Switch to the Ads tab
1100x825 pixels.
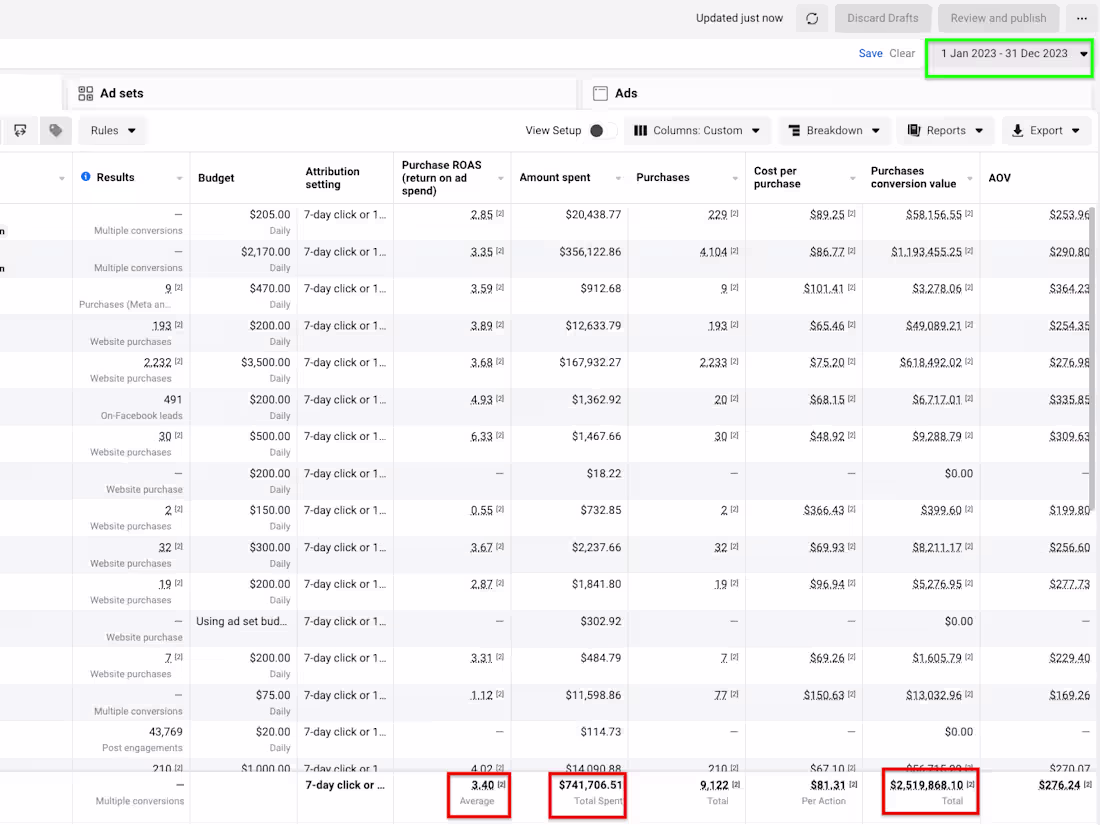point(626,93)
